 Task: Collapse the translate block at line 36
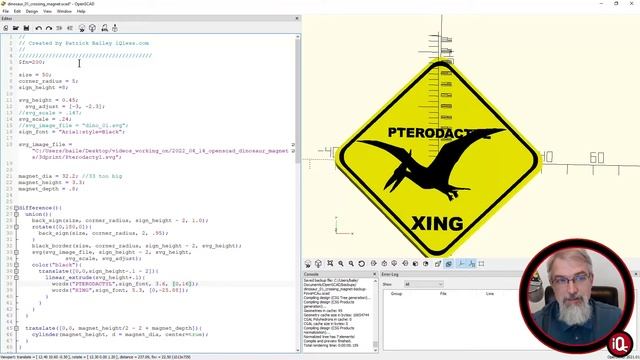(16, 271)
